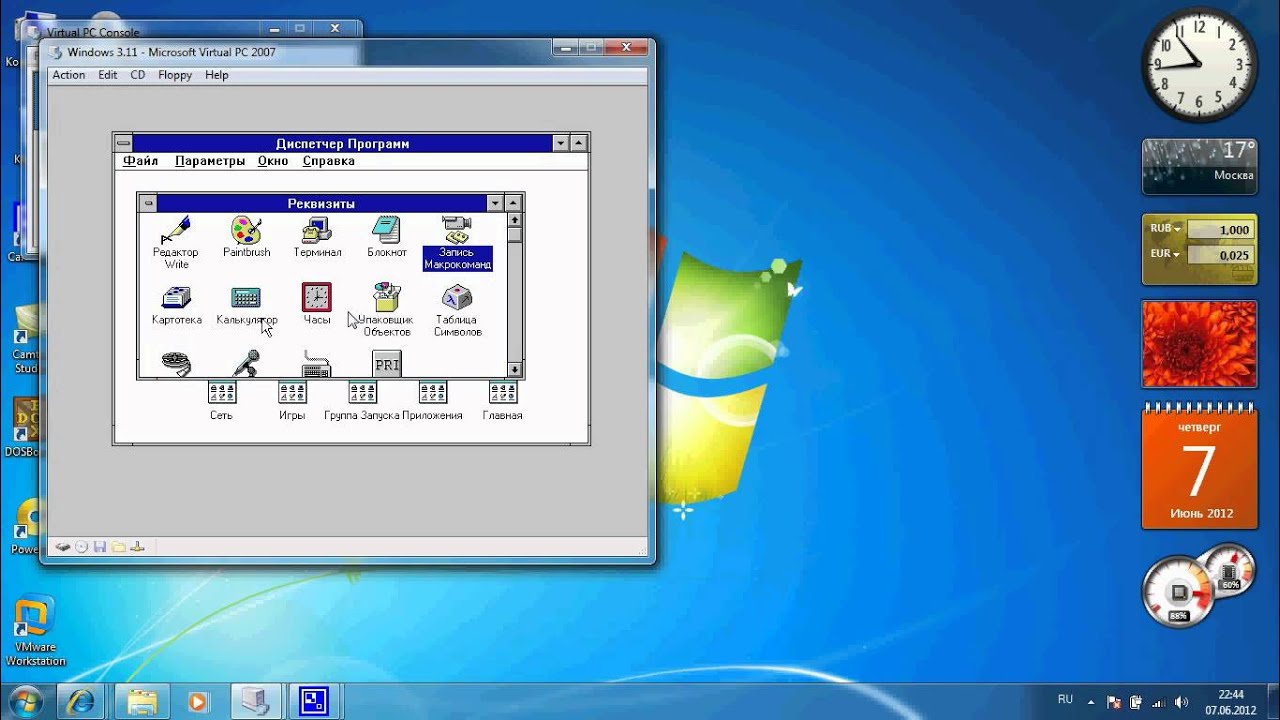1280x720 pixels.
Task: Click the red flower slideshow gadget
Action: click(x=1199, y=343)
